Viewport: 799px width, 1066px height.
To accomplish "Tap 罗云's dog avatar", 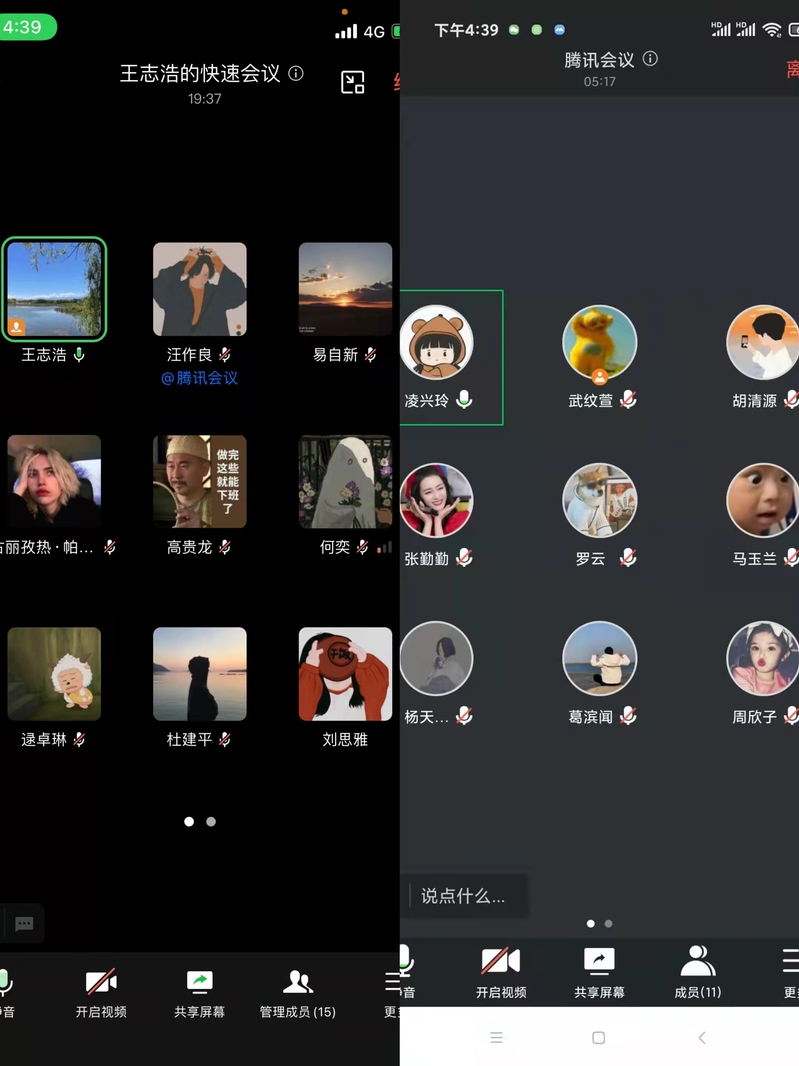I will pyautogui.click(x=599, y=500).
